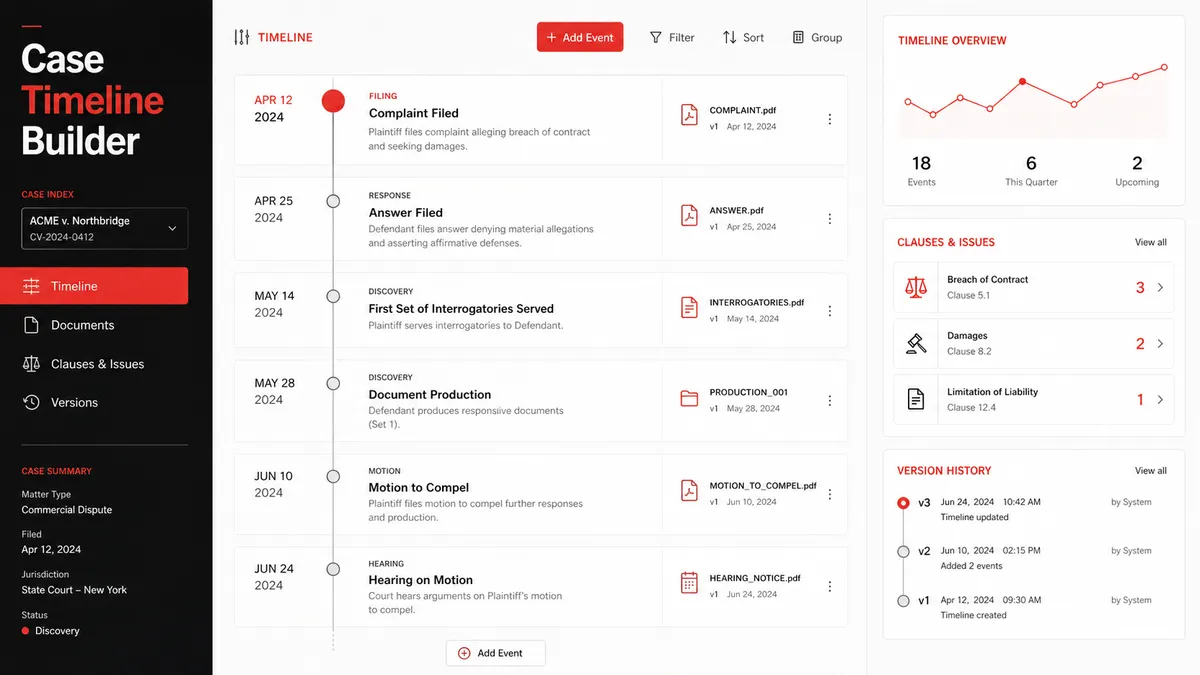The height and width of the screenshot is (675, 1200).
Task: Click the MOTION_TO_COMPEL.pdf file icon
Action: [x=689, y=491]
